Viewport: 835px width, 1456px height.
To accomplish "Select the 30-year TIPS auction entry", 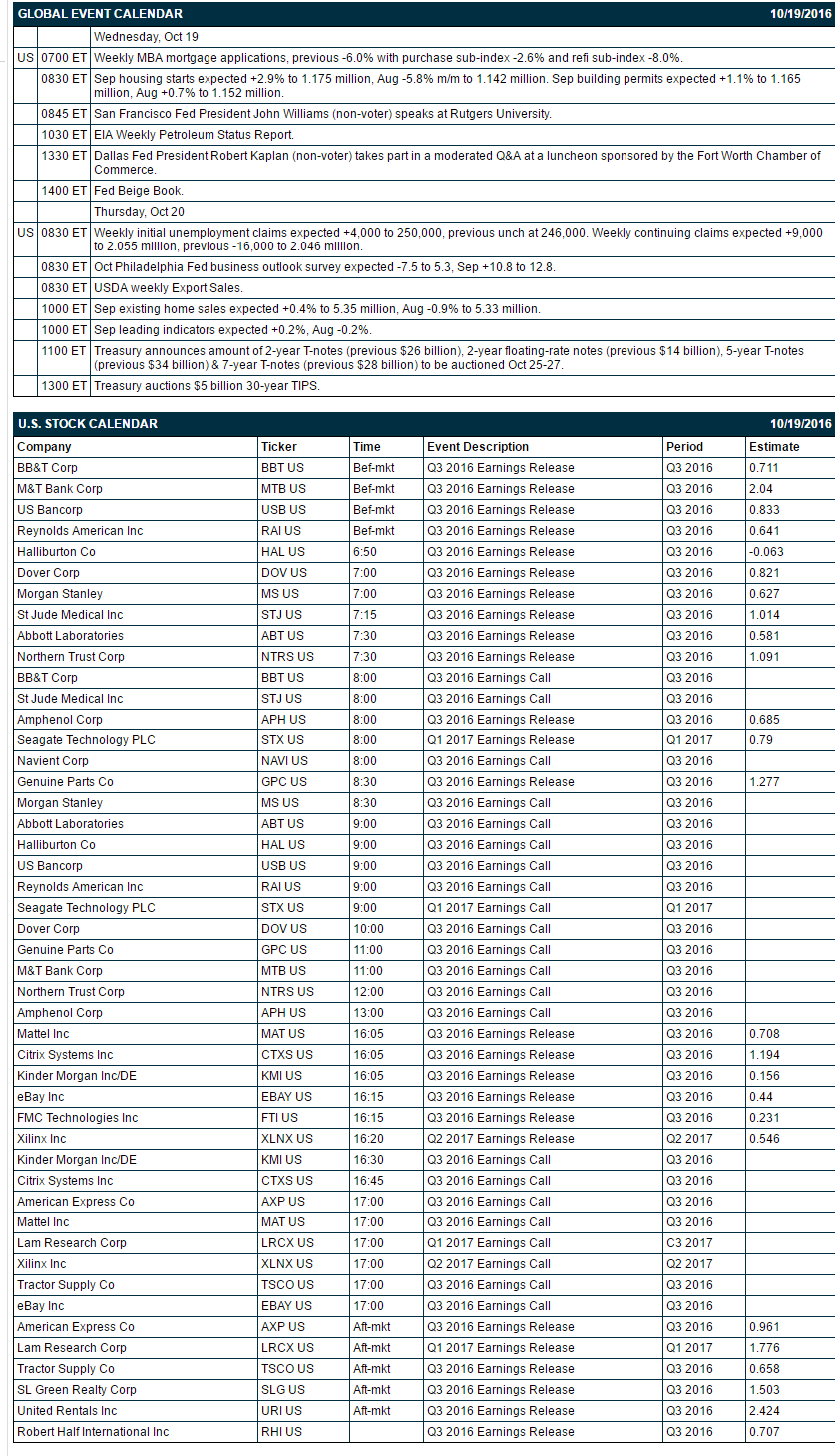I will [207, 386].
